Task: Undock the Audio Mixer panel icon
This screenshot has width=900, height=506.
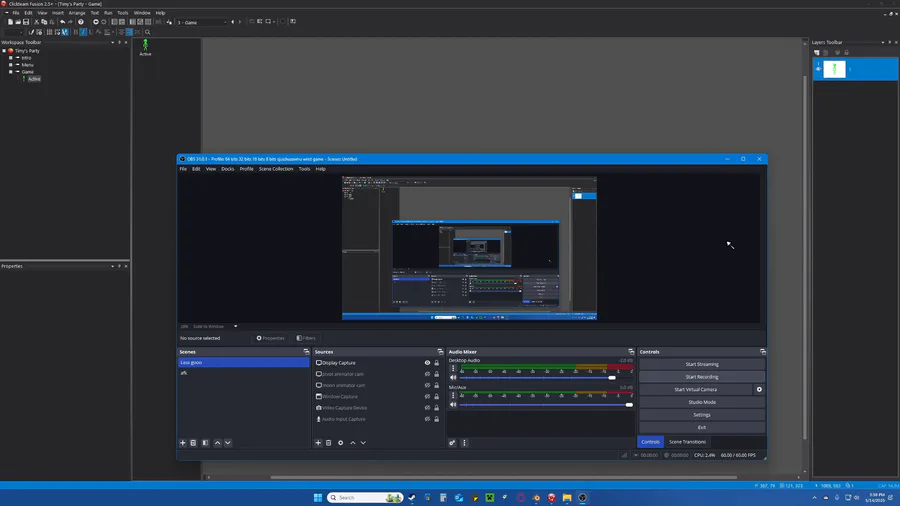Action: point(631,352)
